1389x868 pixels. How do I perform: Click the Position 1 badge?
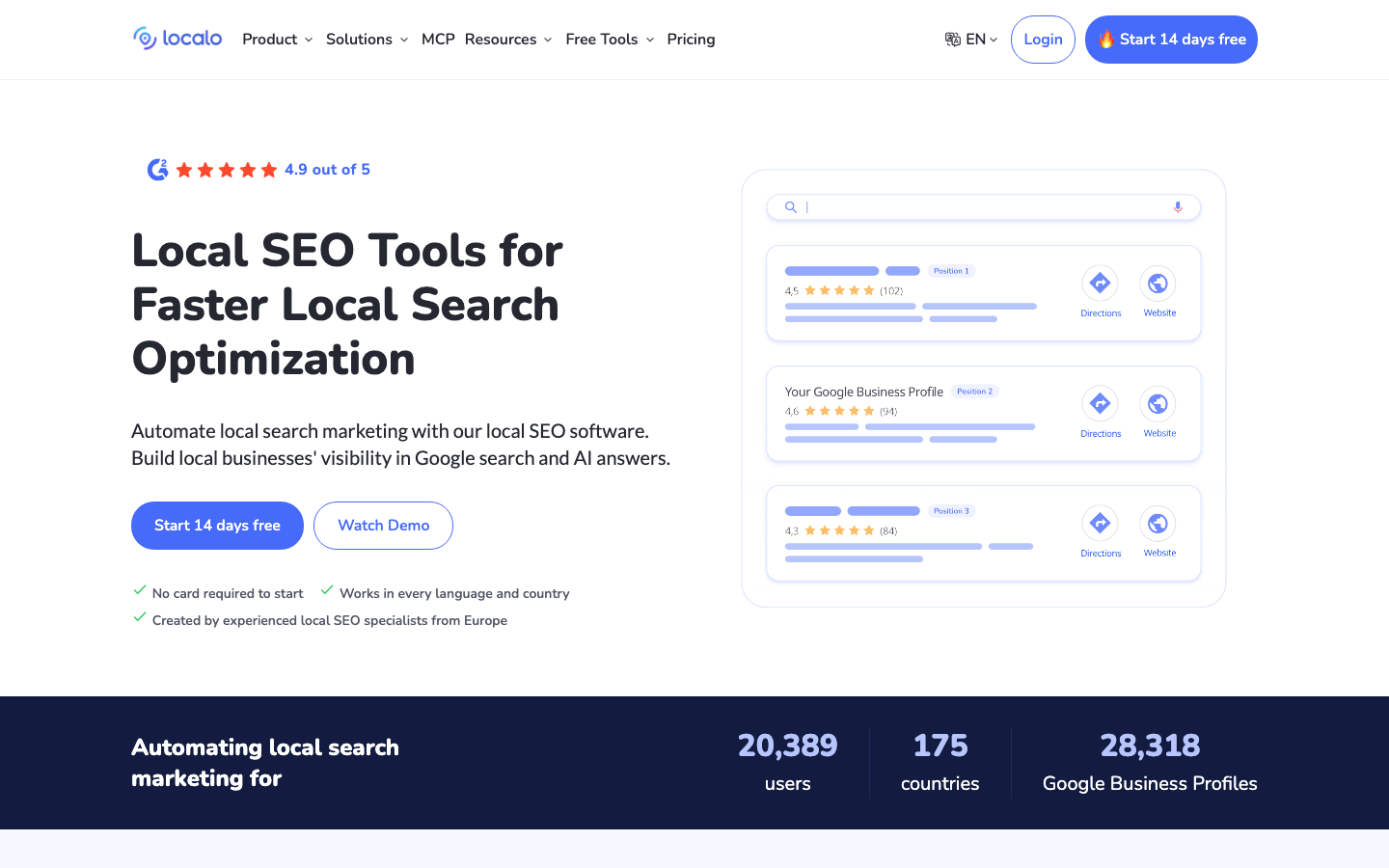(951, 271)
